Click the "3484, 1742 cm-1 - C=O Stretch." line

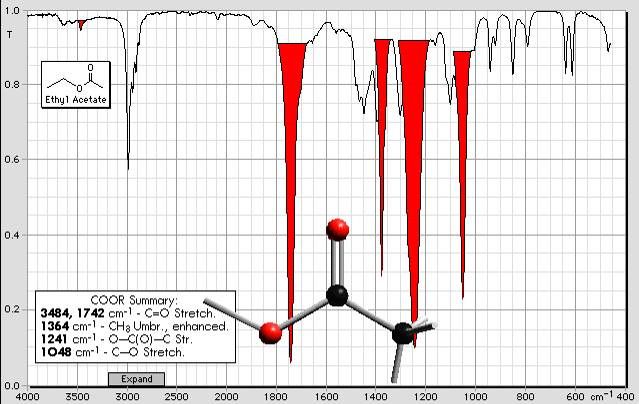(128, 313)
